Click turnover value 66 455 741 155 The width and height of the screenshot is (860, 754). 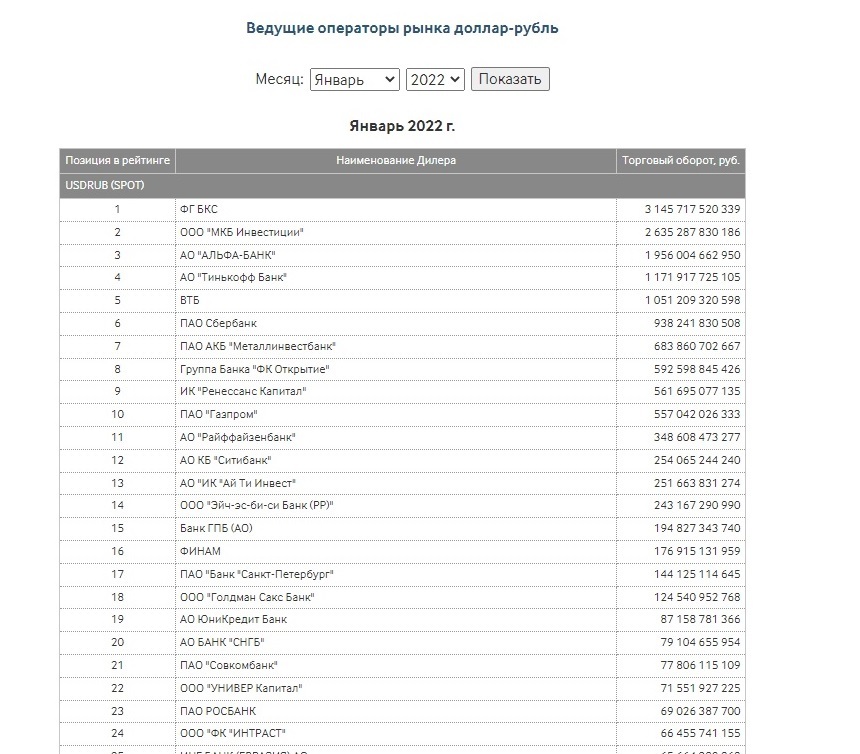(x=700, y=734)
